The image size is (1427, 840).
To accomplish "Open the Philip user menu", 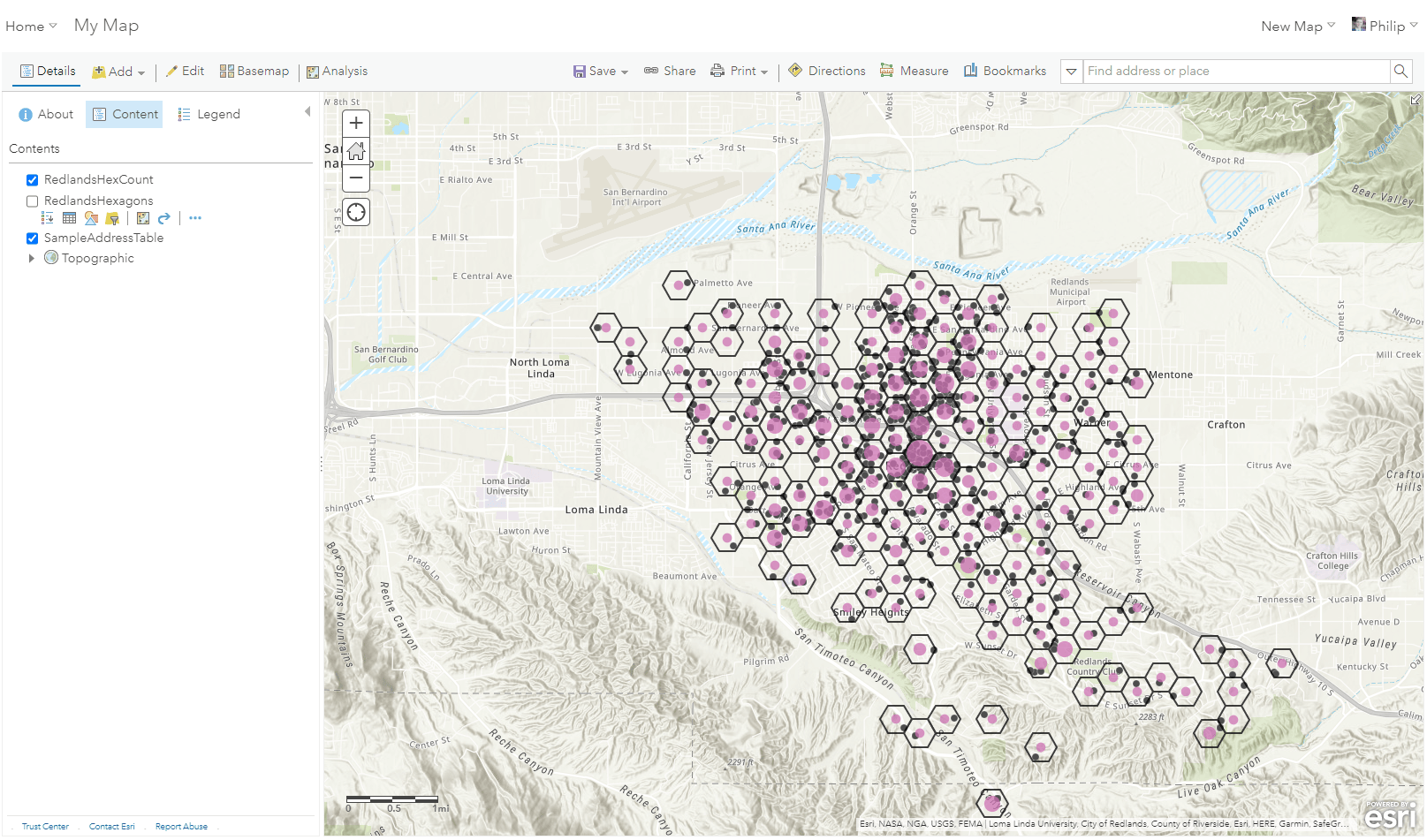I will 1385,26.
